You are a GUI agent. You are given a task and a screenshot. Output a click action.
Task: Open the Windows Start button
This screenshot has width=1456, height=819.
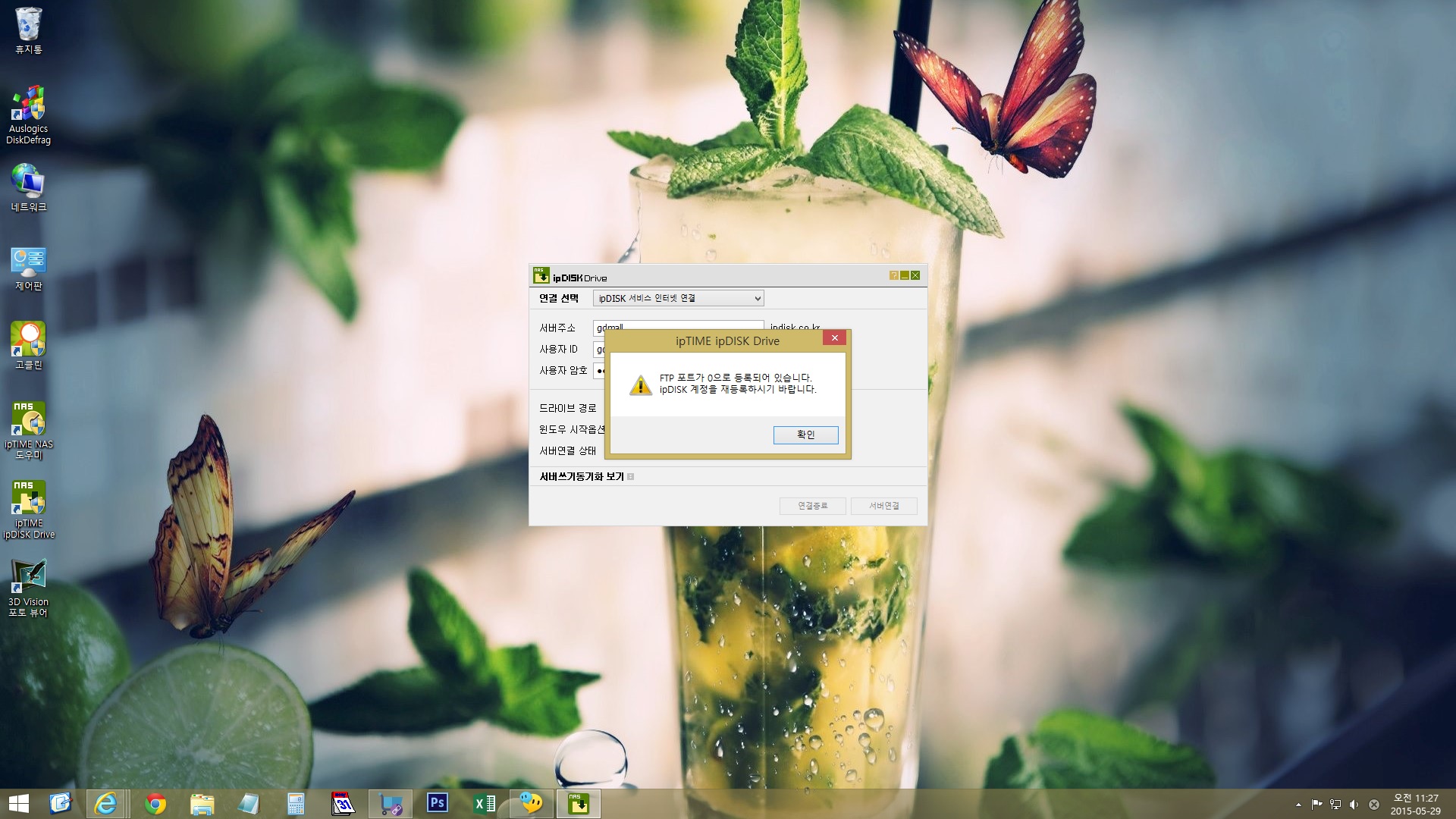(x=18, y=804)
